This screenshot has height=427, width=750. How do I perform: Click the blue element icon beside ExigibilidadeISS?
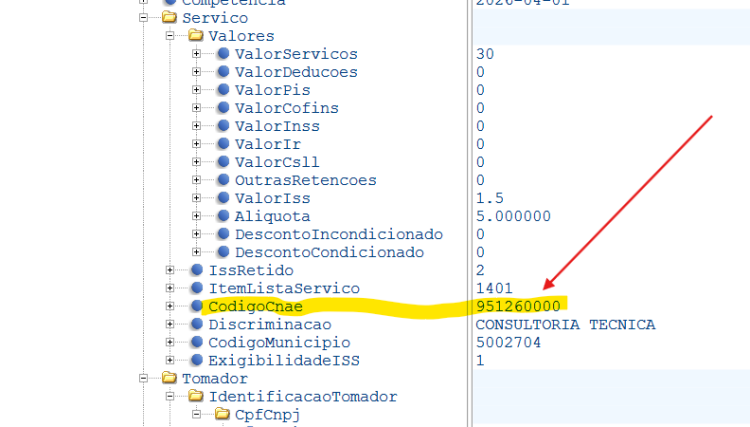coord(197,360)
